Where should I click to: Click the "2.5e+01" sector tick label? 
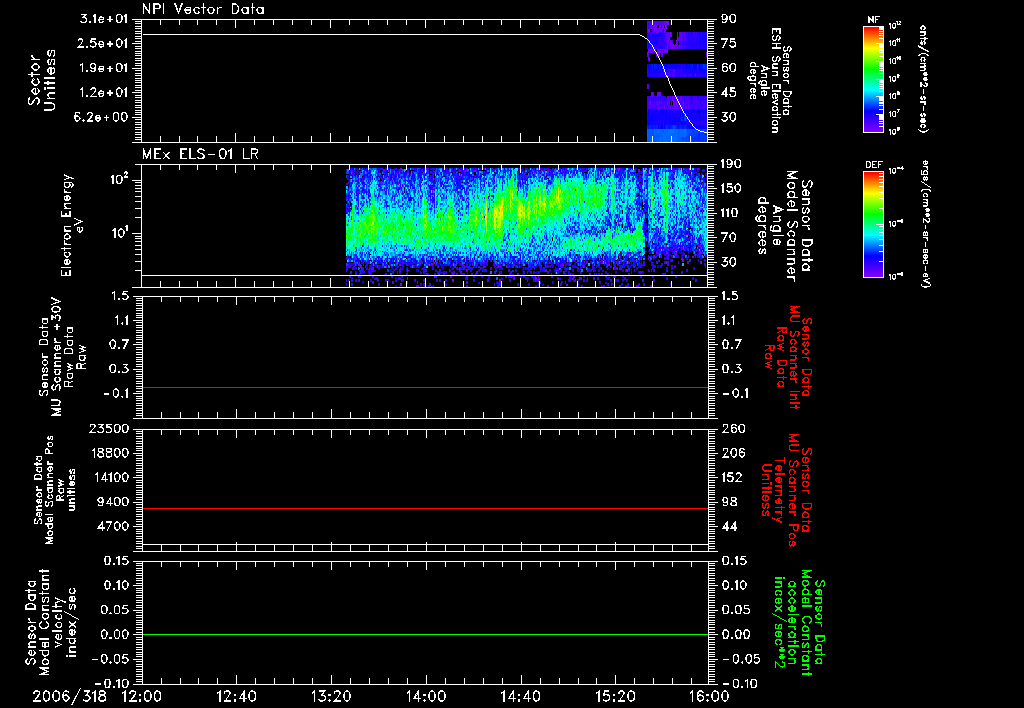tap(104, 43)
